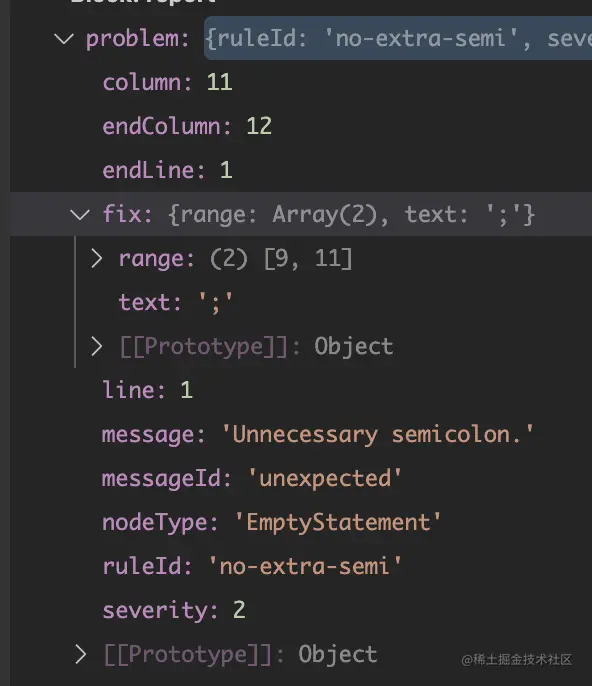This screenshot has width=592, height=686.
Task: Collapse the fix object chevron
Action: (80, 214)
